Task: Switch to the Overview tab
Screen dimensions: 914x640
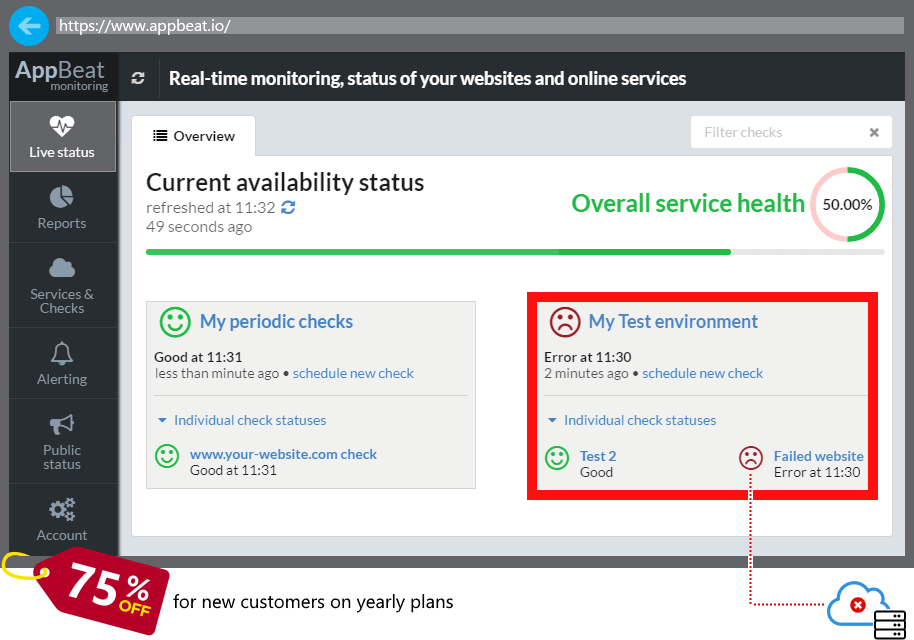Action: click(194, 136)
